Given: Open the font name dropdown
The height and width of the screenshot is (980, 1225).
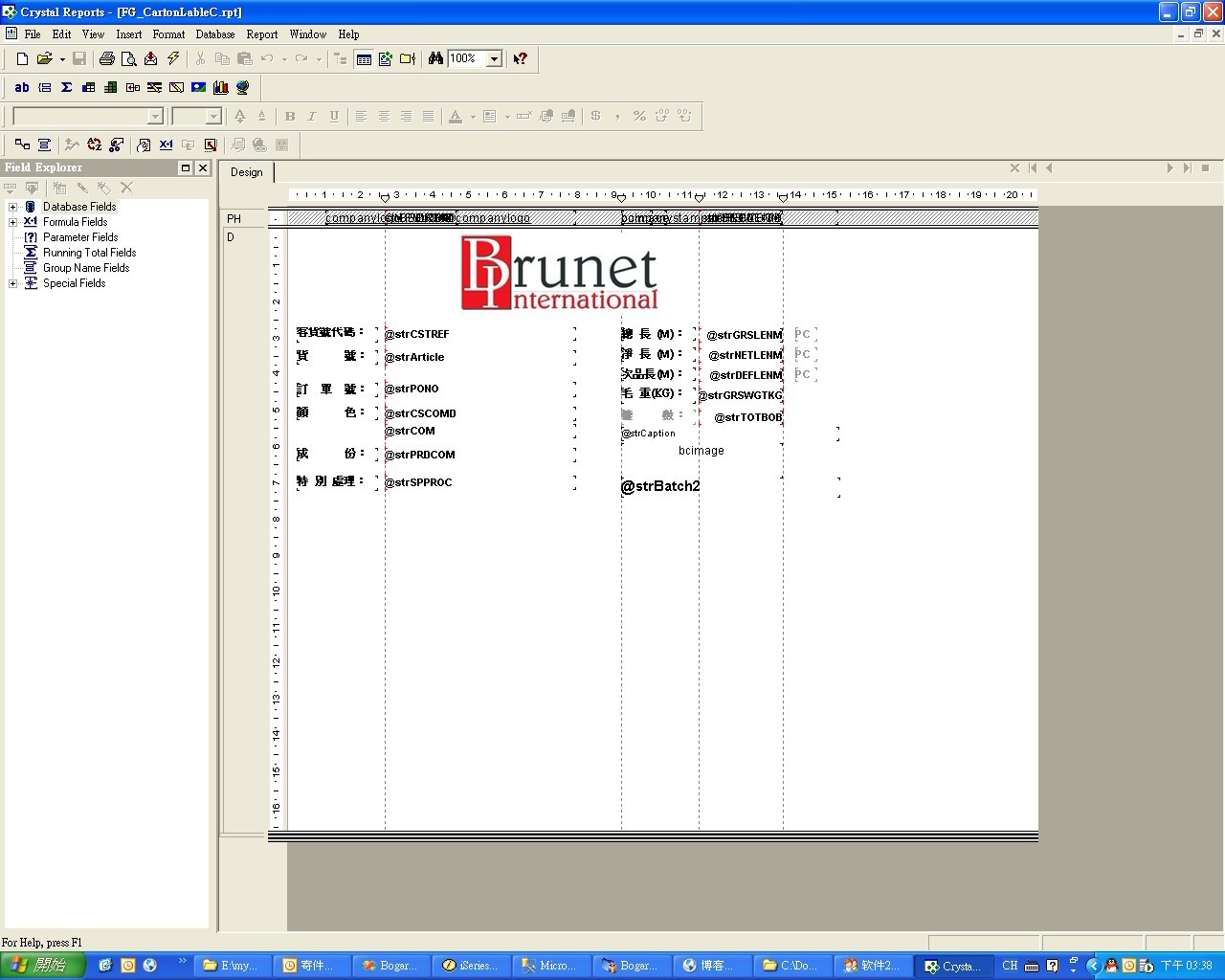Looking at the screenshot, I should tap(155, 116).
